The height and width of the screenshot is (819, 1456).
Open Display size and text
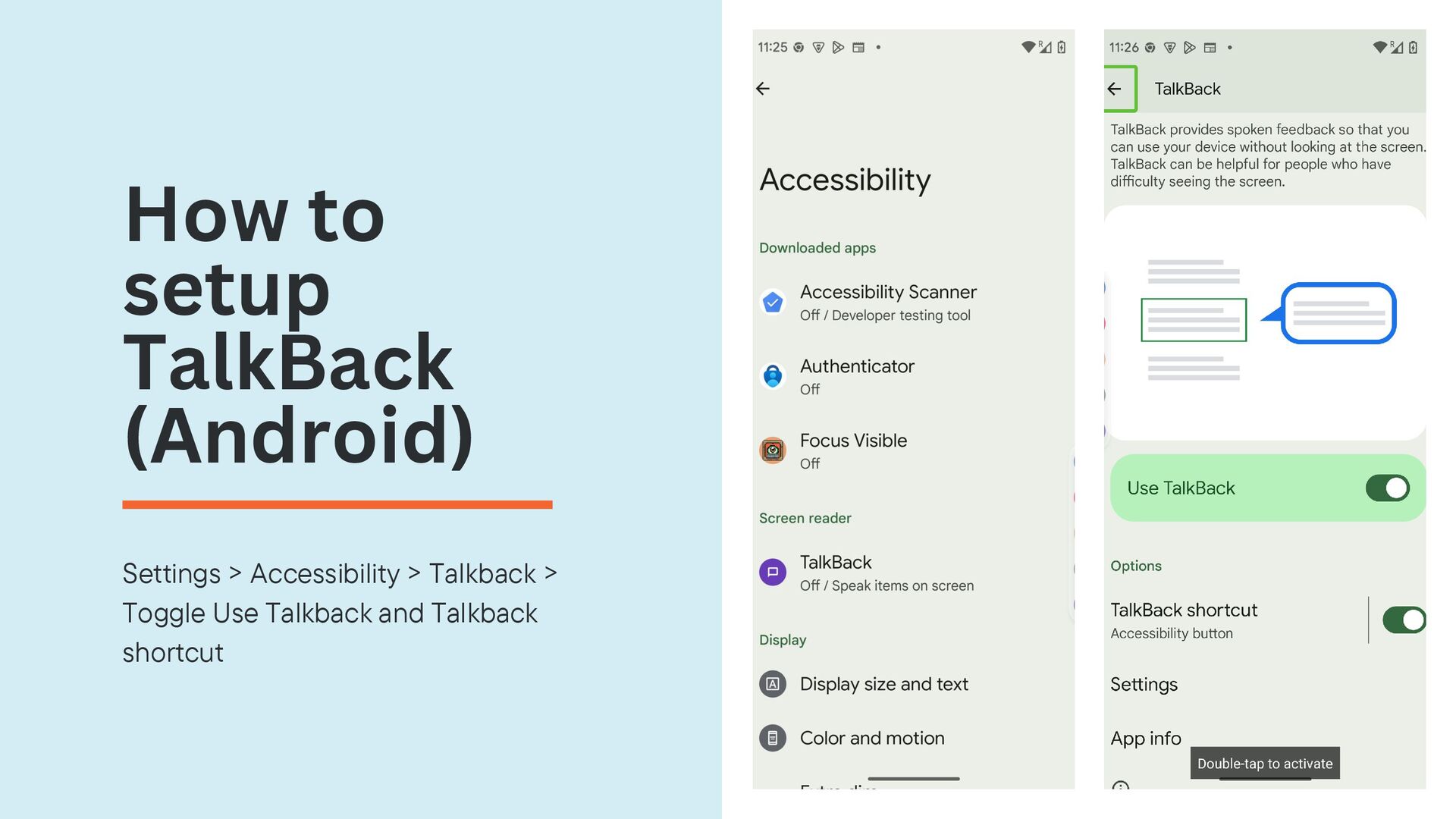[913, 684]
